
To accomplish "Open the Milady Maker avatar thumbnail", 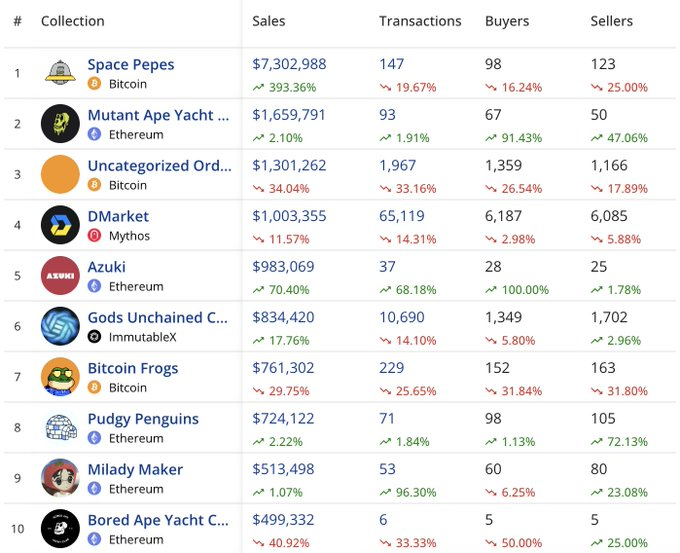I will pos(60,478).
